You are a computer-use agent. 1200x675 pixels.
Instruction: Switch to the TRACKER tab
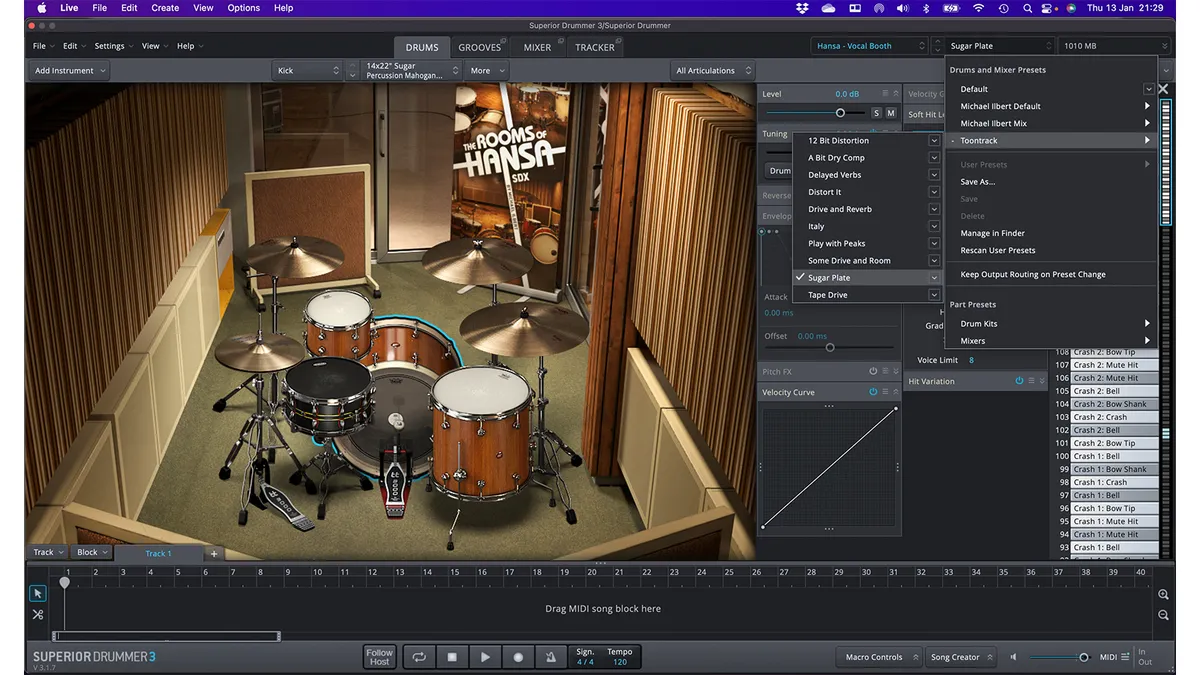595,47
